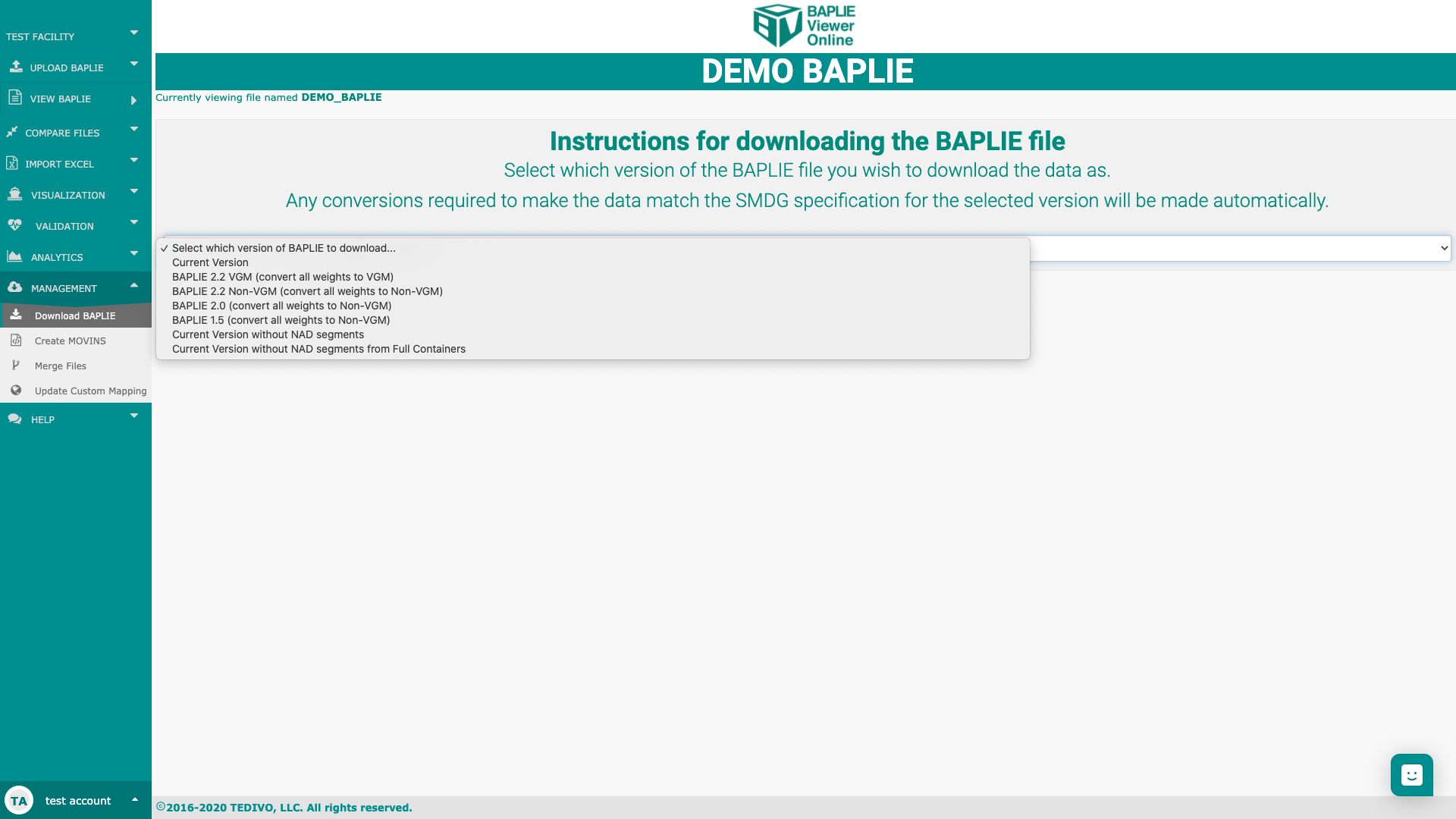
Task: Click the Import Excel spreadsheet icon
Action: pyautogui.click(x=12, y=163)
